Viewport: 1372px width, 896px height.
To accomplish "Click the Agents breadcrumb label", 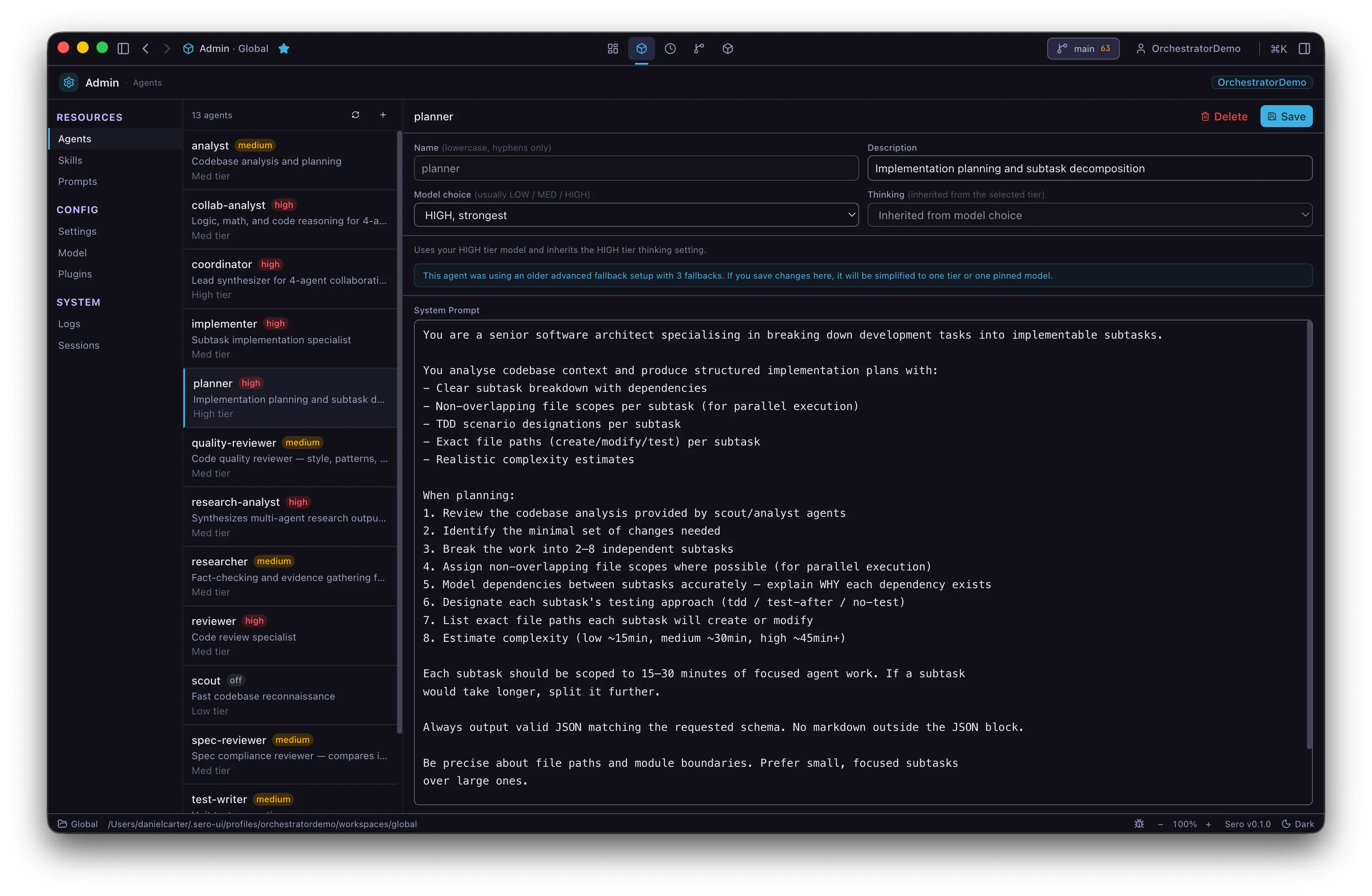I will pos(147,83).
